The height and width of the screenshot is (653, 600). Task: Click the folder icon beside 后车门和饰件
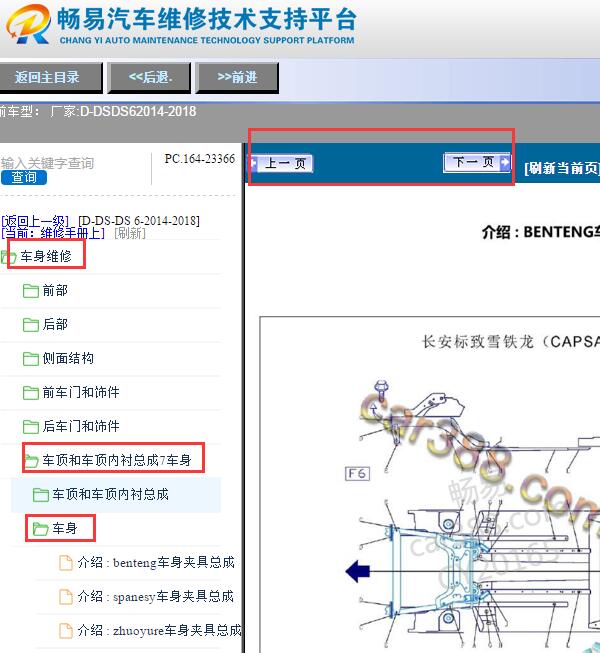31,426
